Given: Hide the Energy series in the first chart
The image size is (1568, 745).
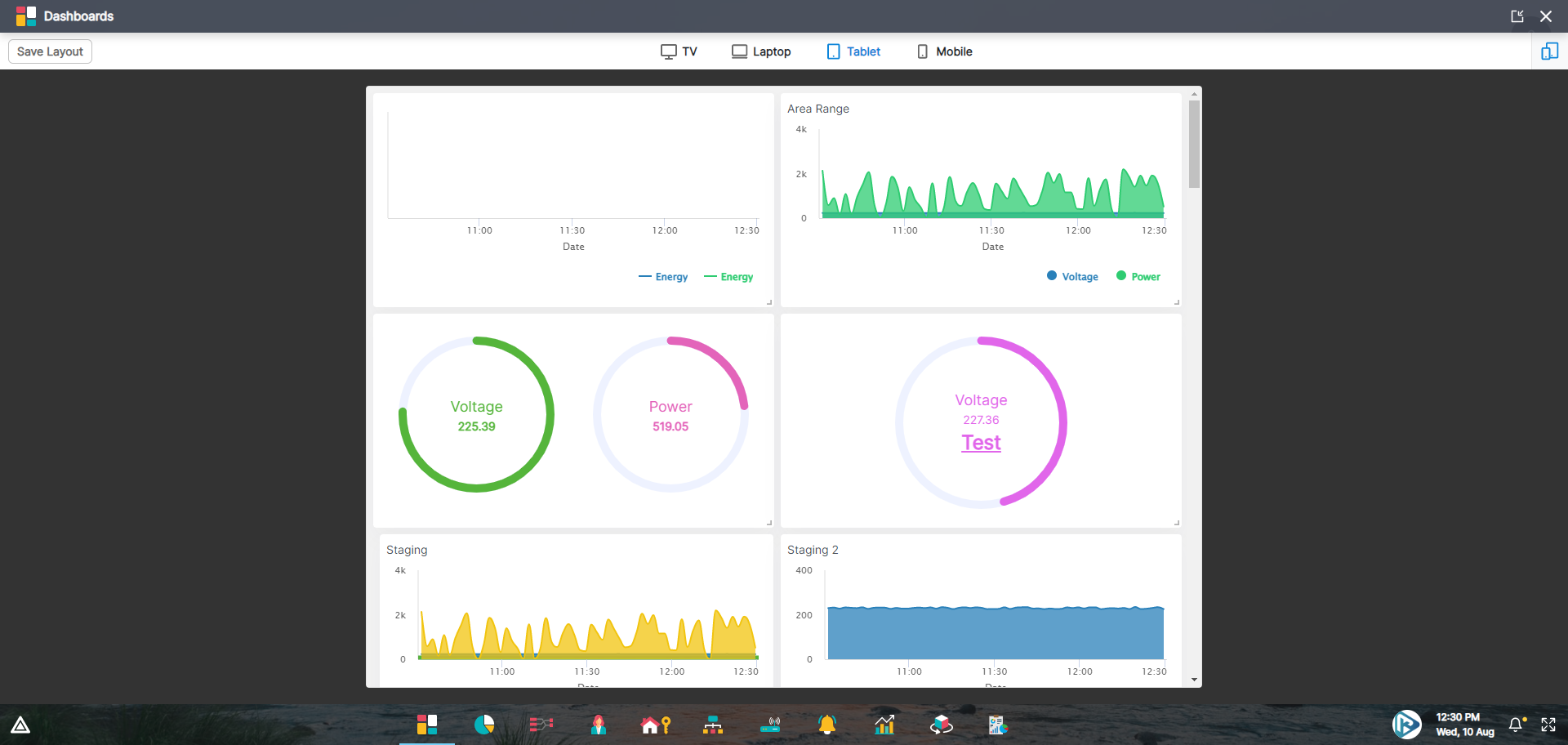Looking at the screenshot, I should click(x=662, y=276).
